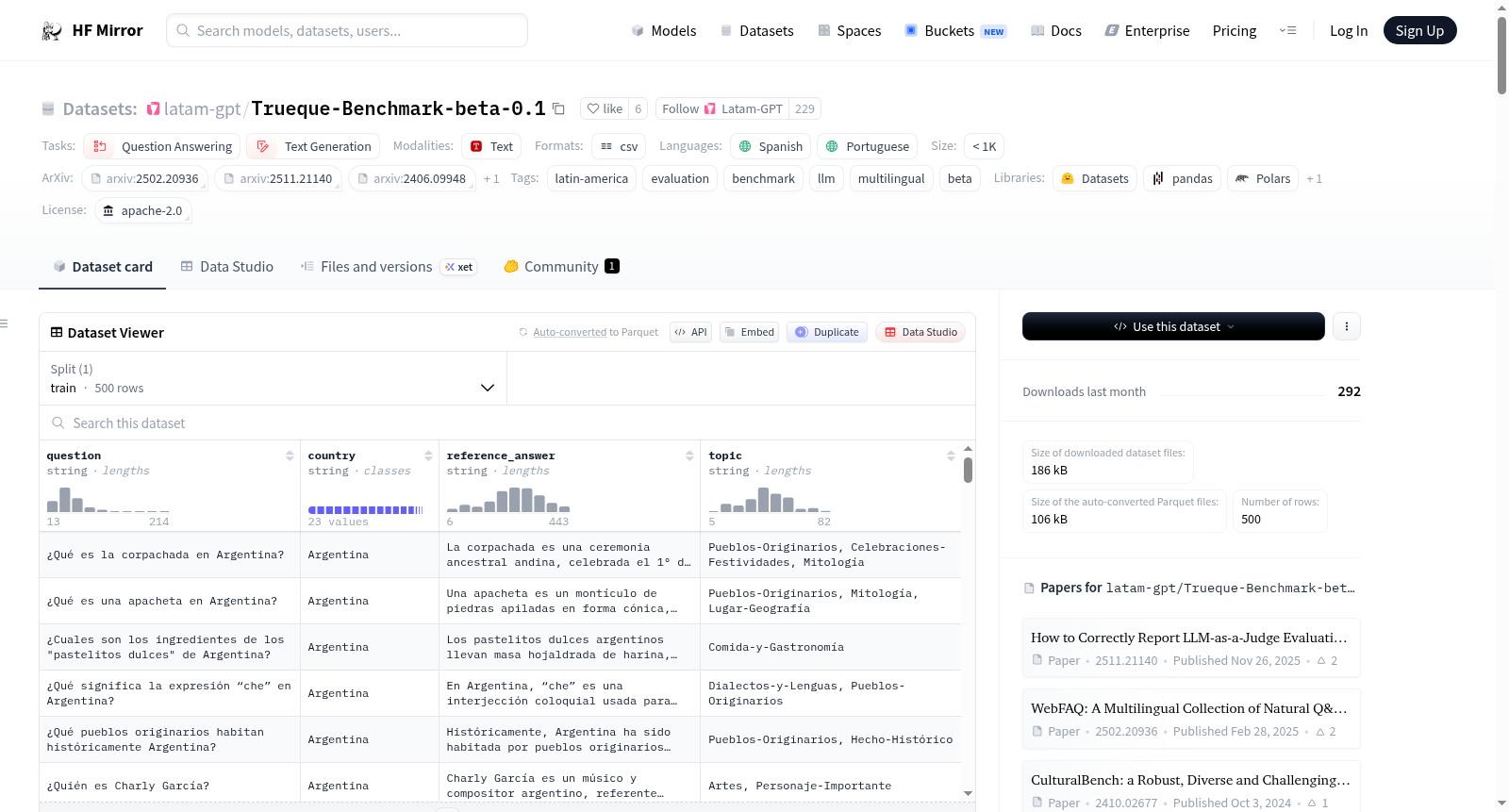Open arxiv:2502.20936 paper tag
The image size is (1509, 812).
pos(144,178)
